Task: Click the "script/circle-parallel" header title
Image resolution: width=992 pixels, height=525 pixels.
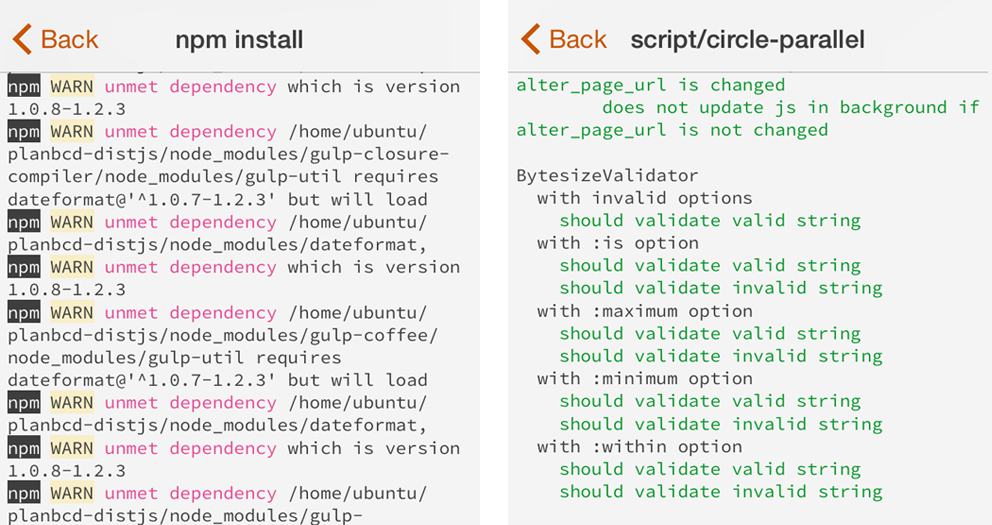Action: [x=747, y=40]
